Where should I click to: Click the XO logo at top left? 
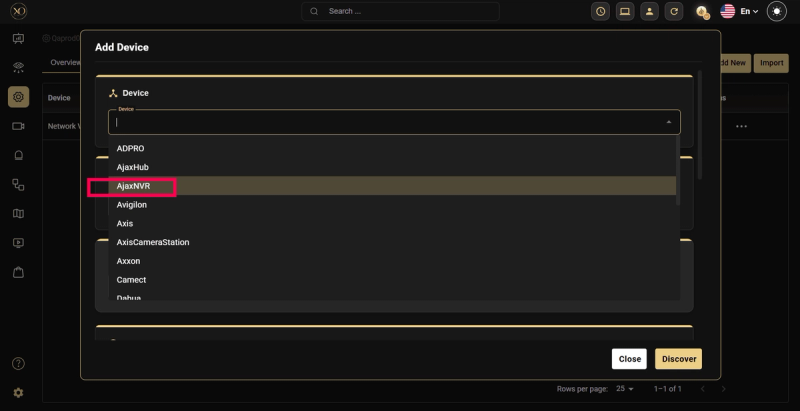click(18, 11)
